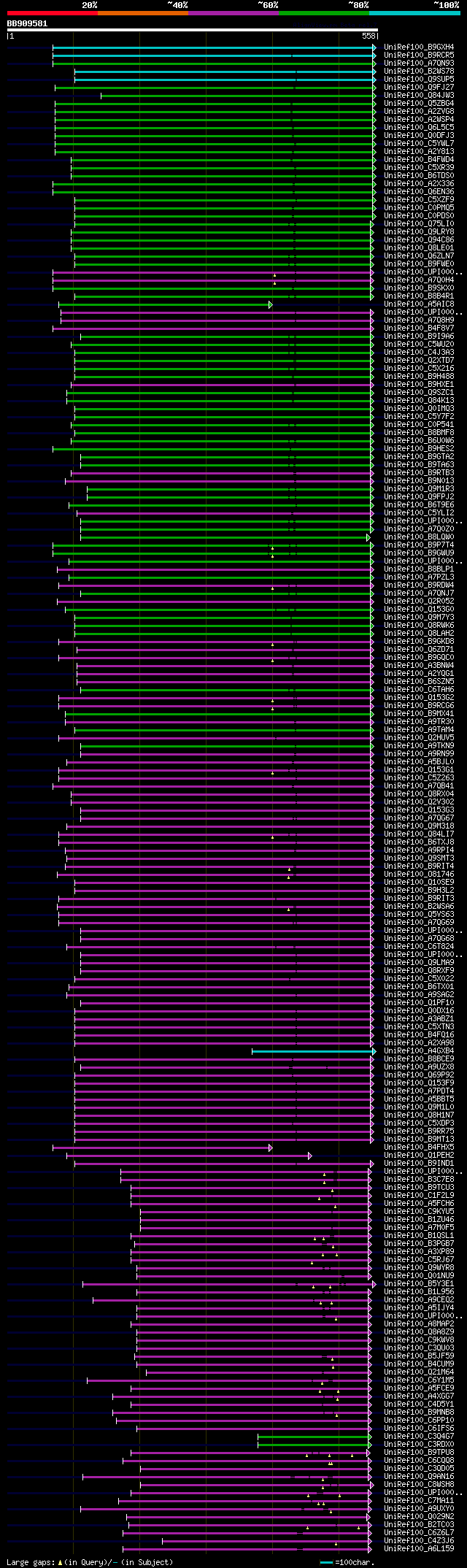Select UniRef100_A7Q8H9 label
467x1568 pixels.
click(419, 320)
